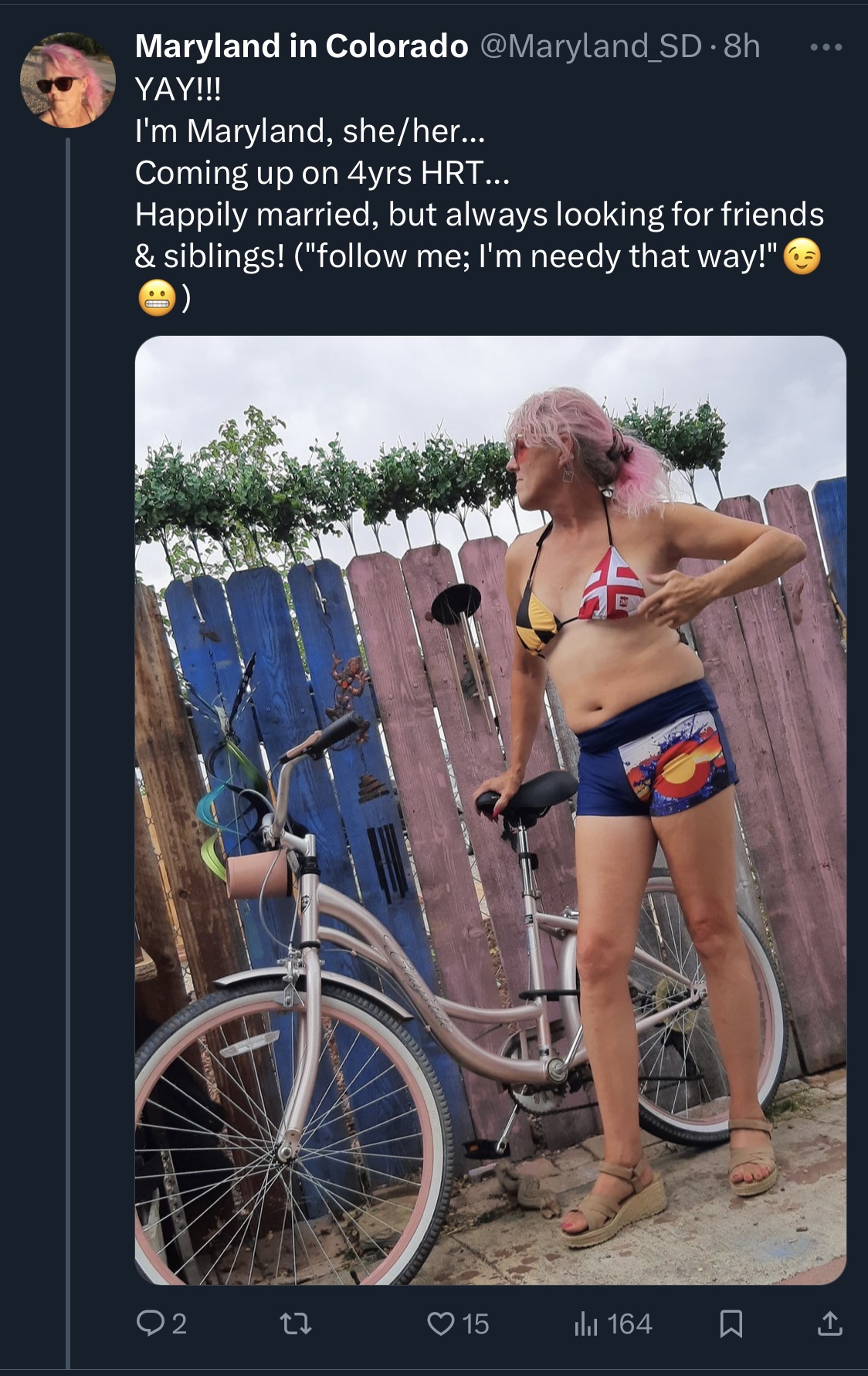
Task: Click the 2 replies count
Action: point(178,1325)
